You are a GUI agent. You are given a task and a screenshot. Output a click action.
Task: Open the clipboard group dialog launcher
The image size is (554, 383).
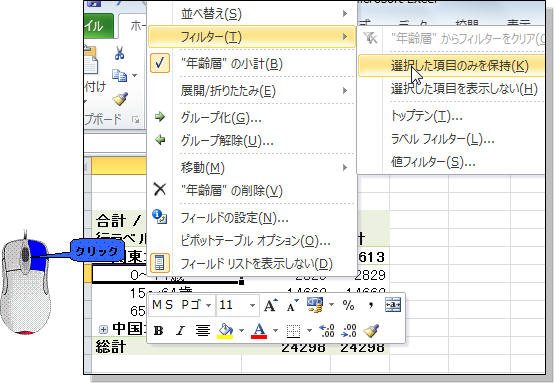[x=135, y=120]
